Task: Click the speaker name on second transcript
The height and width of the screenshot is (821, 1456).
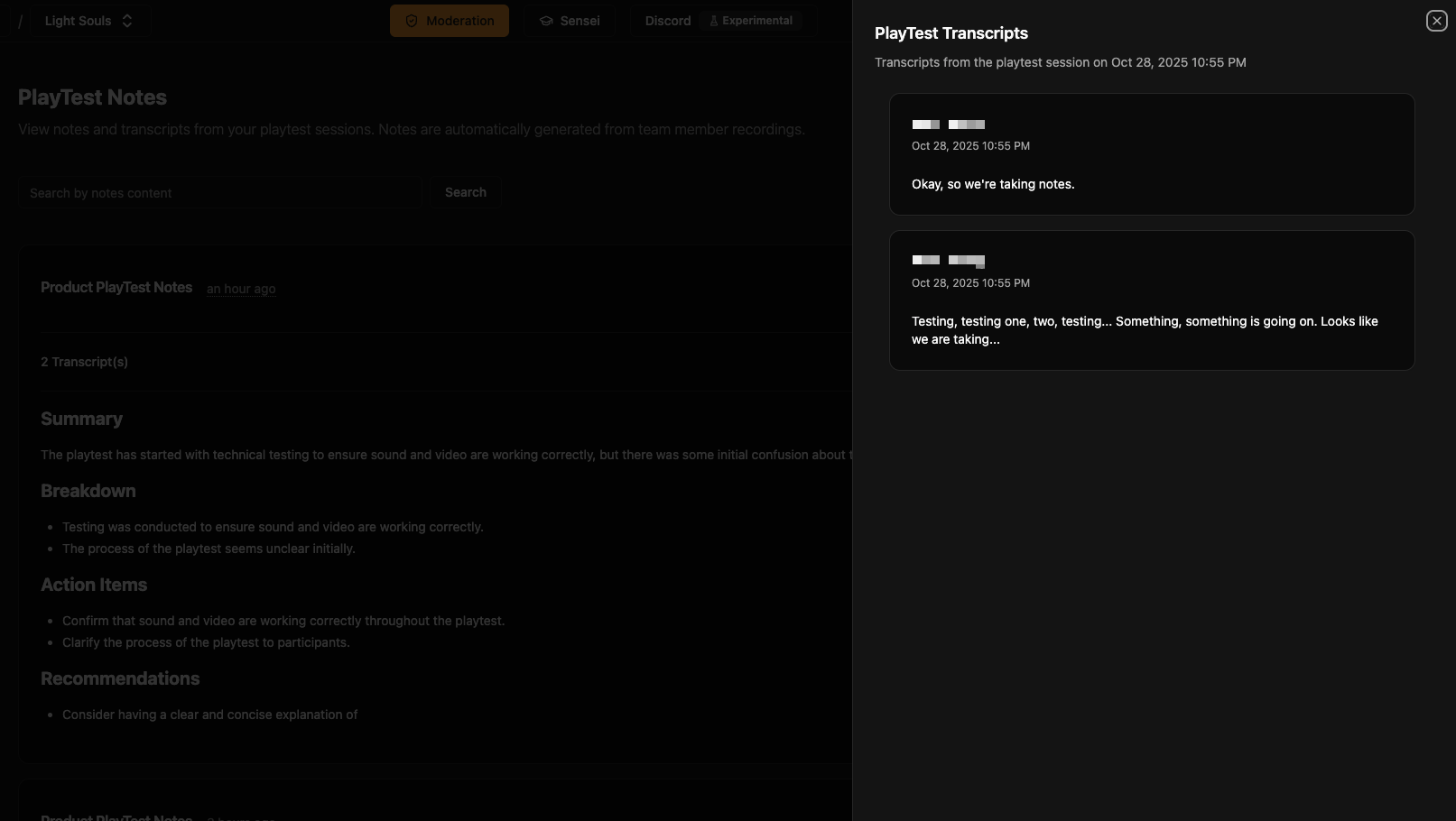Action: (948, 261)
